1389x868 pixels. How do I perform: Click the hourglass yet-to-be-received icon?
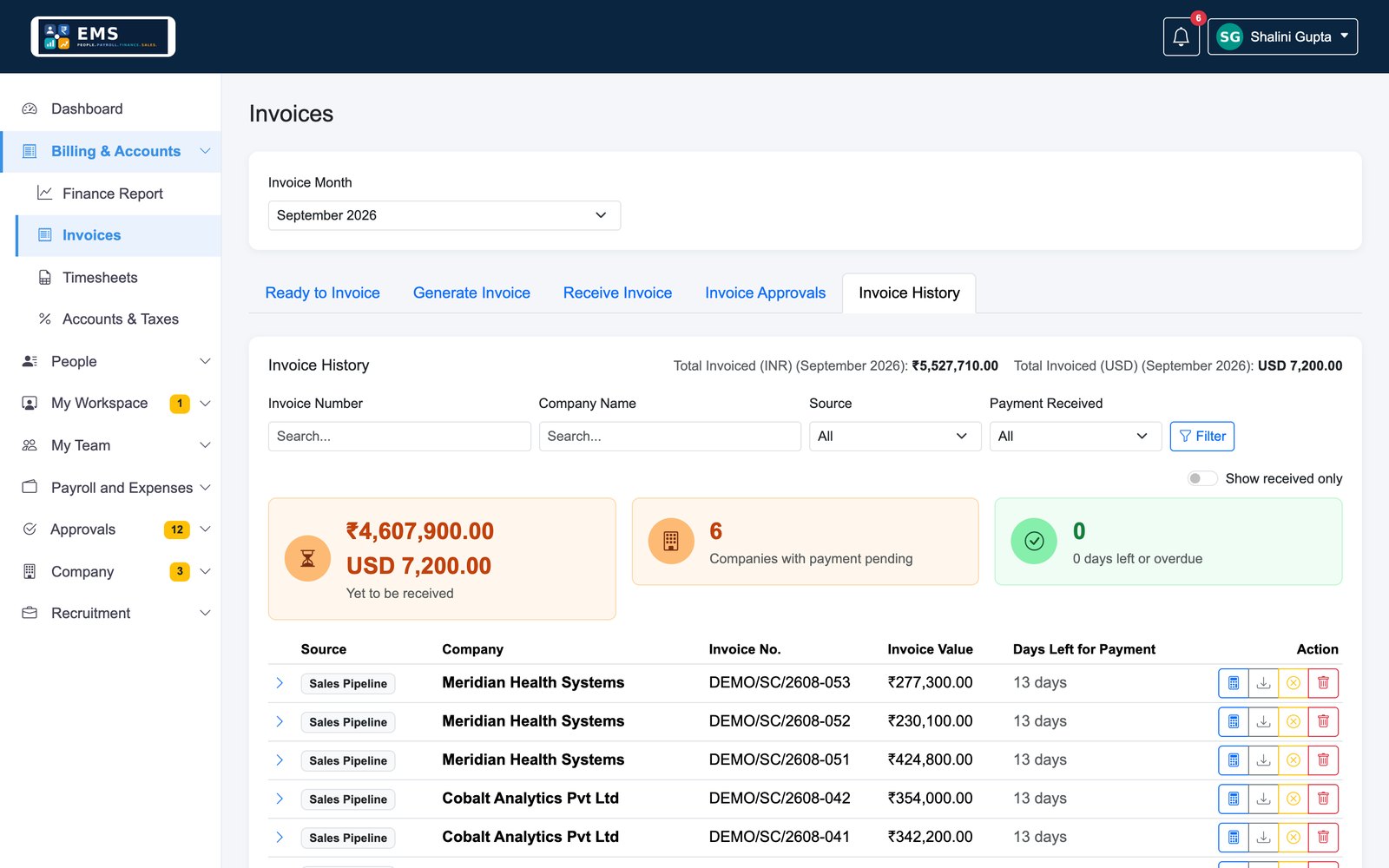pos(307,558)
